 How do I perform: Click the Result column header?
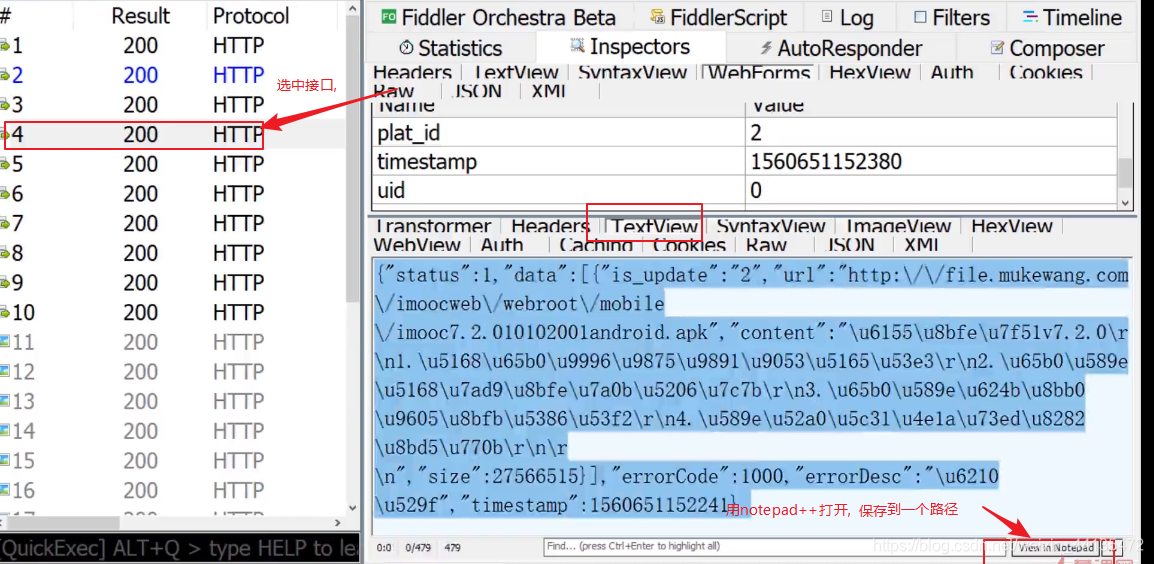(141, 16)
